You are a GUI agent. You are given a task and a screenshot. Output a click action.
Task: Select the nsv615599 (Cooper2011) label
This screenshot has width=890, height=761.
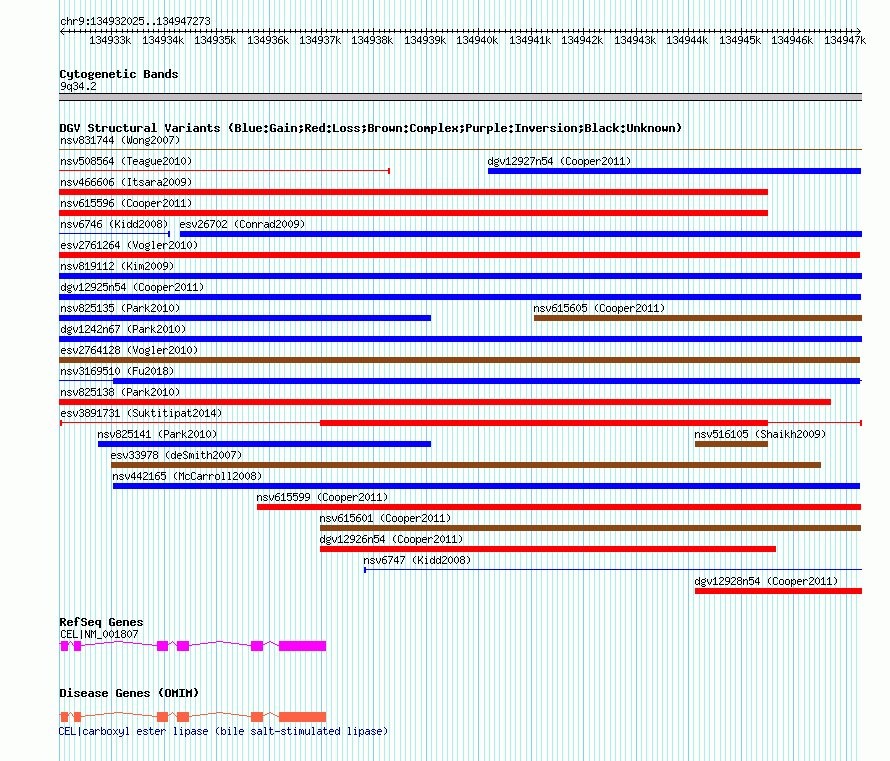pos(322,497)
